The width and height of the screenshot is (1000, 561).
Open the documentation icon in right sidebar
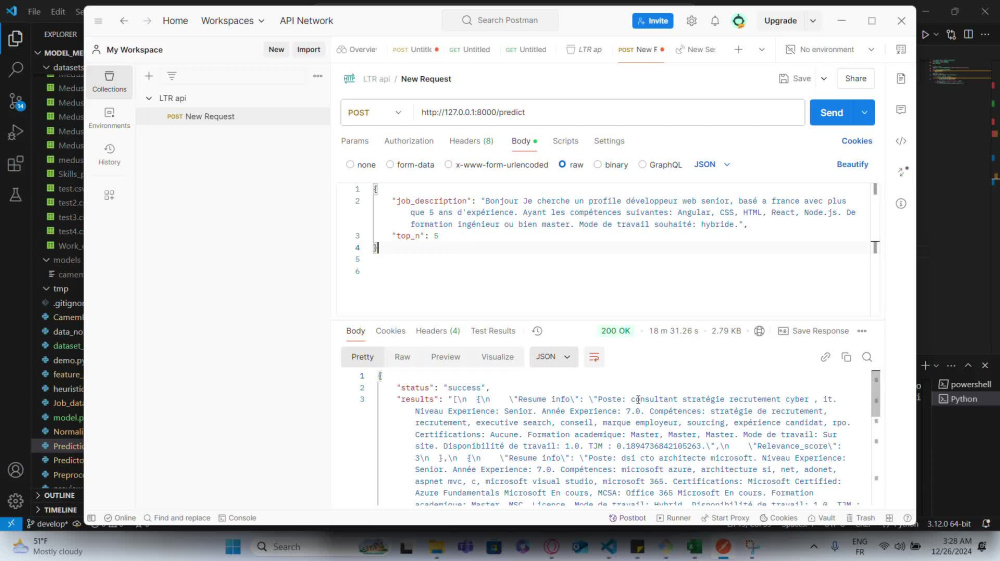point(901,78)
